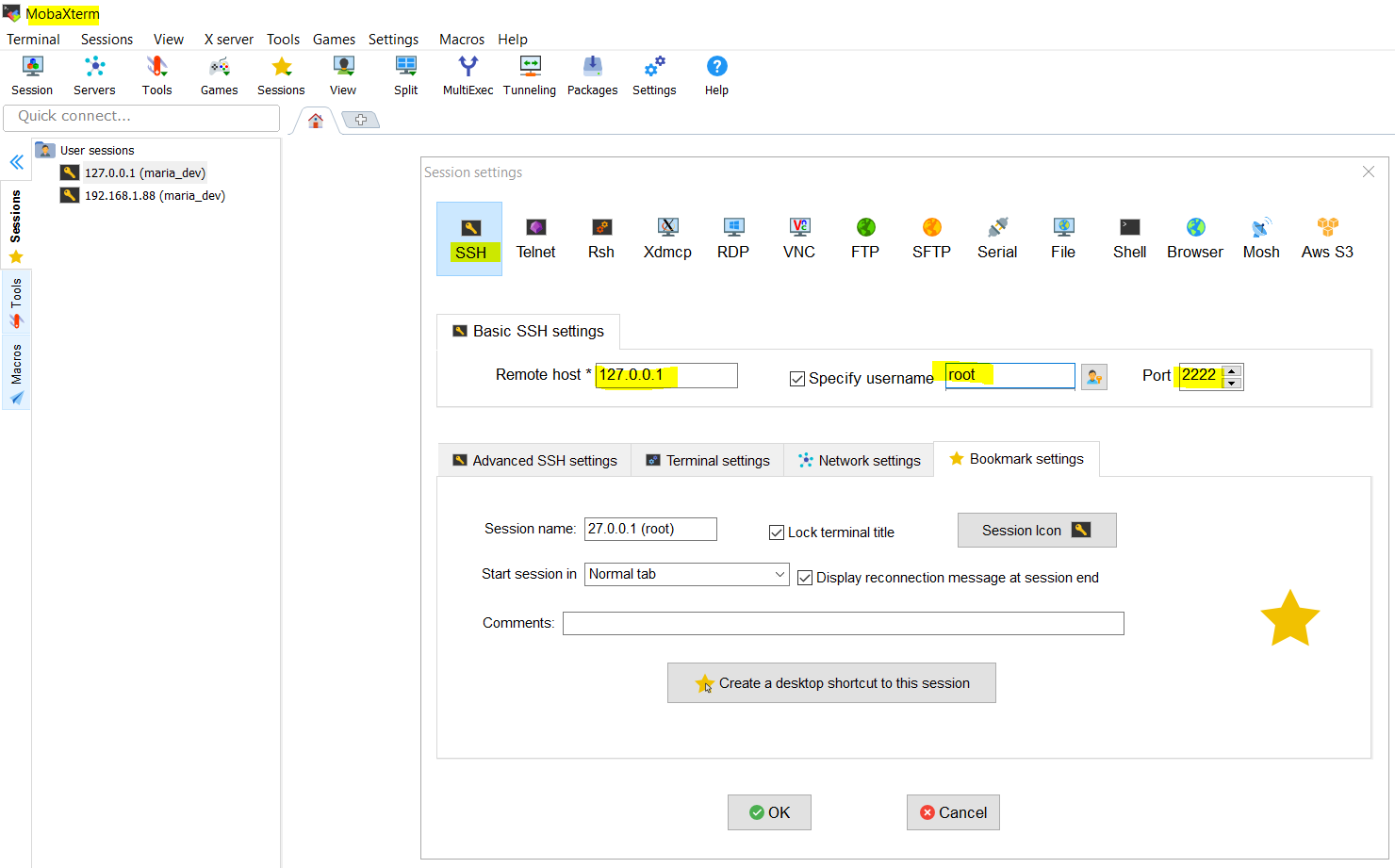Viewport: 1395px width, 868px height.
Task: Open the X server menu
Action: click(228, 40)
